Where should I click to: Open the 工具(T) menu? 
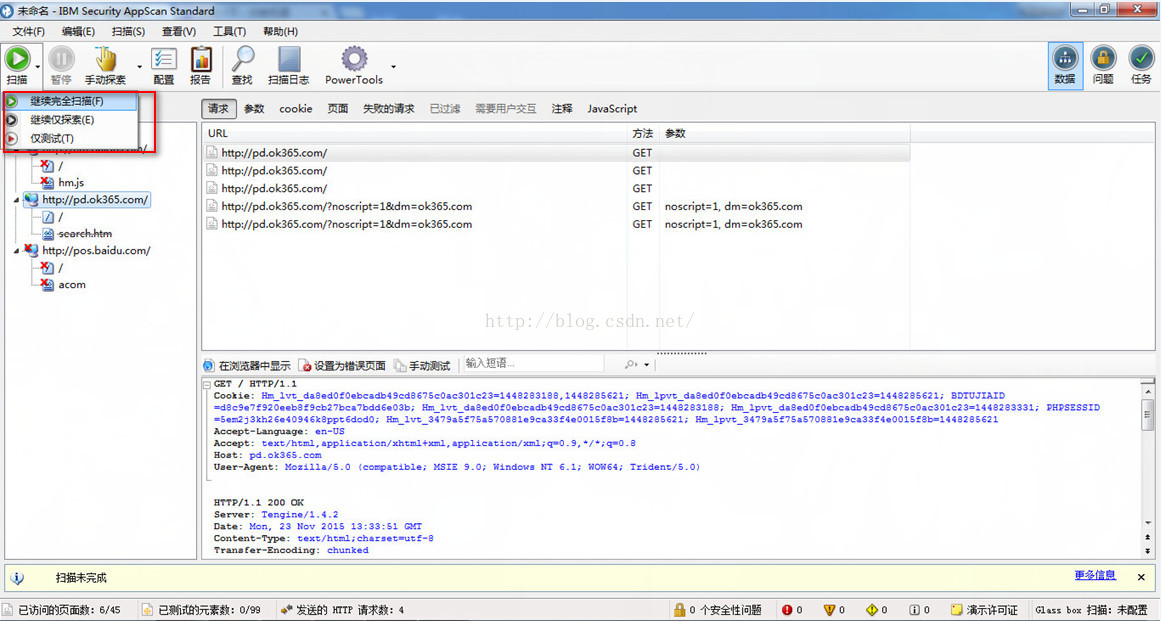coord(229,31)
